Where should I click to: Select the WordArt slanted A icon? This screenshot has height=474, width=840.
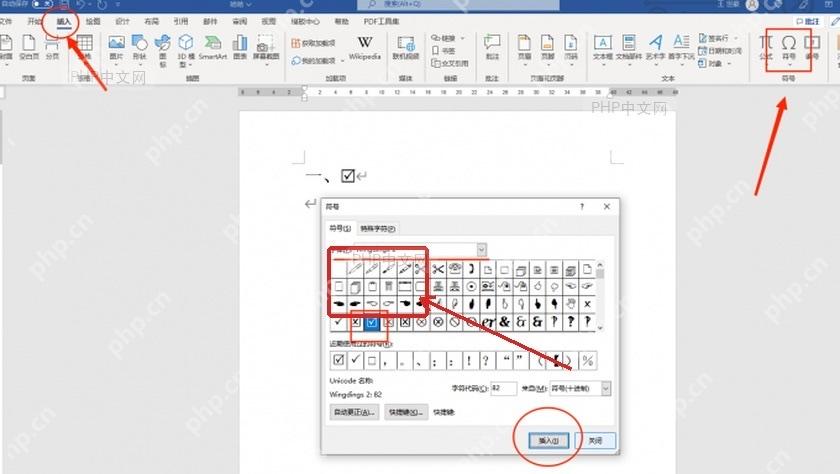click(656, 47)
